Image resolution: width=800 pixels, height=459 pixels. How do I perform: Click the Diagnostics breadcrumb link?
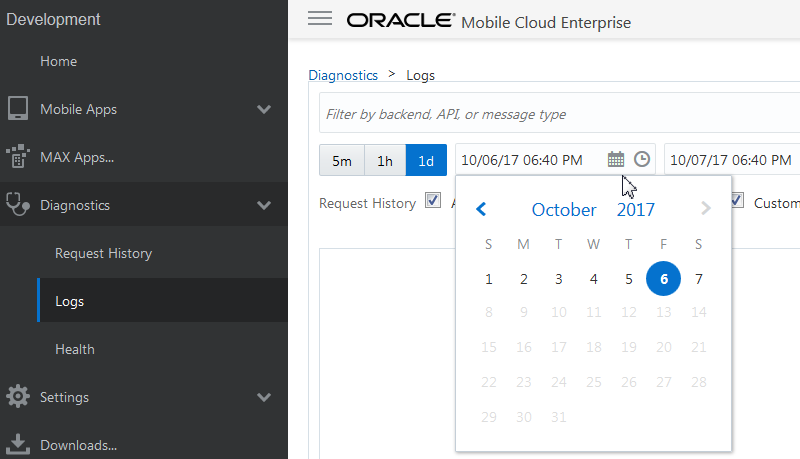click(343, 75)
